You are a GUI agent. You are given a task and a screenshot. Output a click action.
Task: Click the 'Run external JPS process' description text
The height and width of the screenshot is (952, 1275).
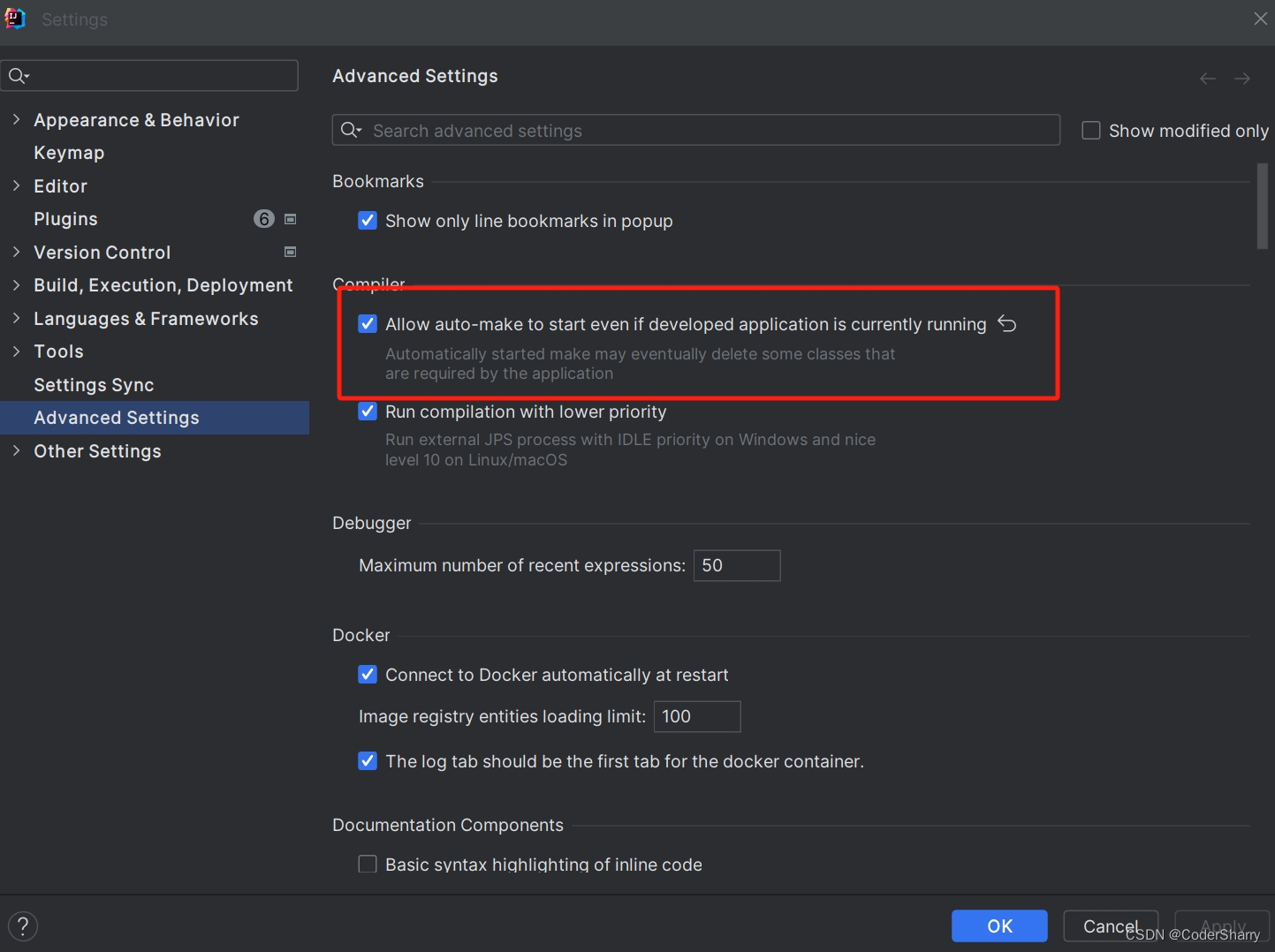point(630,450)
